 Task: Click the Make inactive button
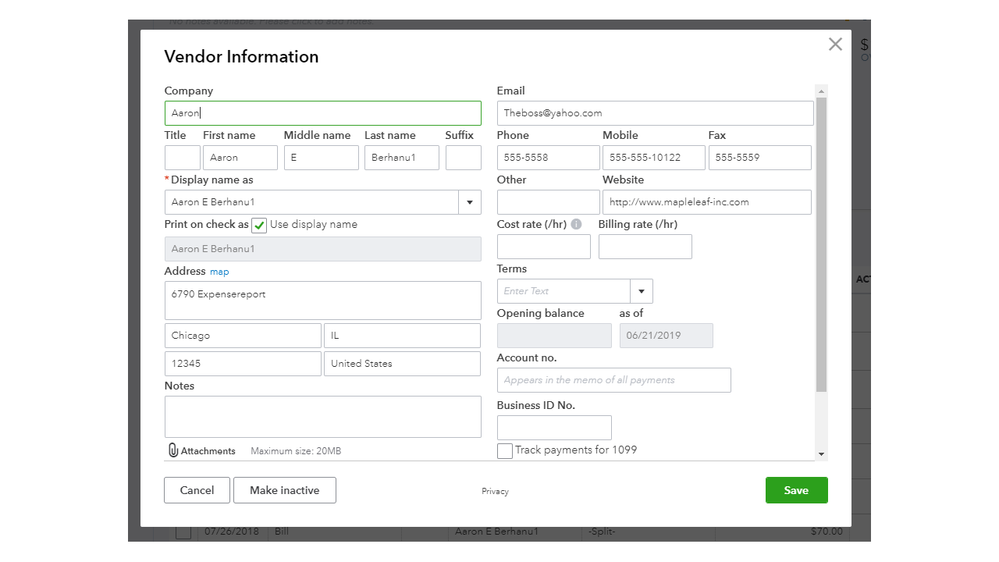tap(284, 490)
